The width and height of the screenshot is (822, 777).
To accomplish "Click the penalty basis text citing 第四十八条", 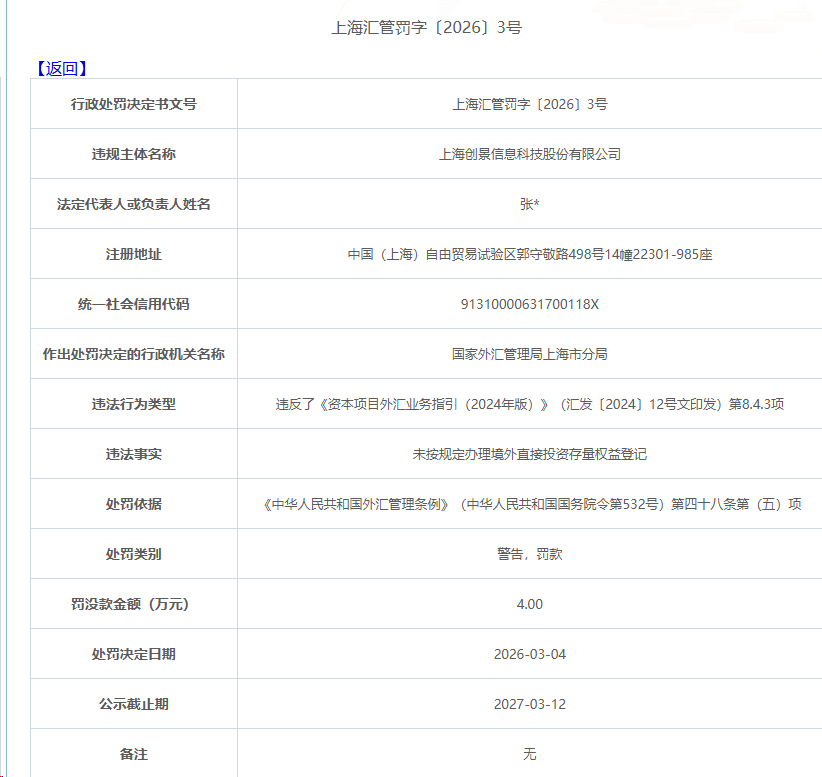I will pyautogui.click(x=529, y=504).
